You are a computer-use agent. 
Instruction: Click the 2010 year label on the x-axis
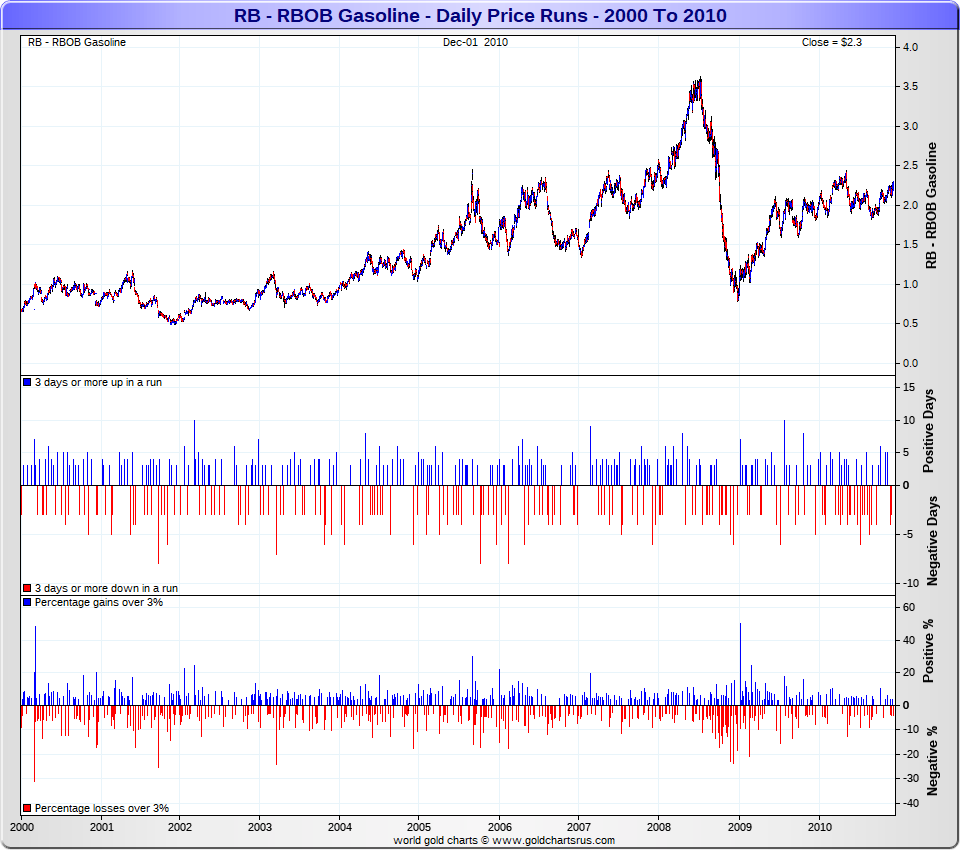pyautogui.click(x=820, y=827)
